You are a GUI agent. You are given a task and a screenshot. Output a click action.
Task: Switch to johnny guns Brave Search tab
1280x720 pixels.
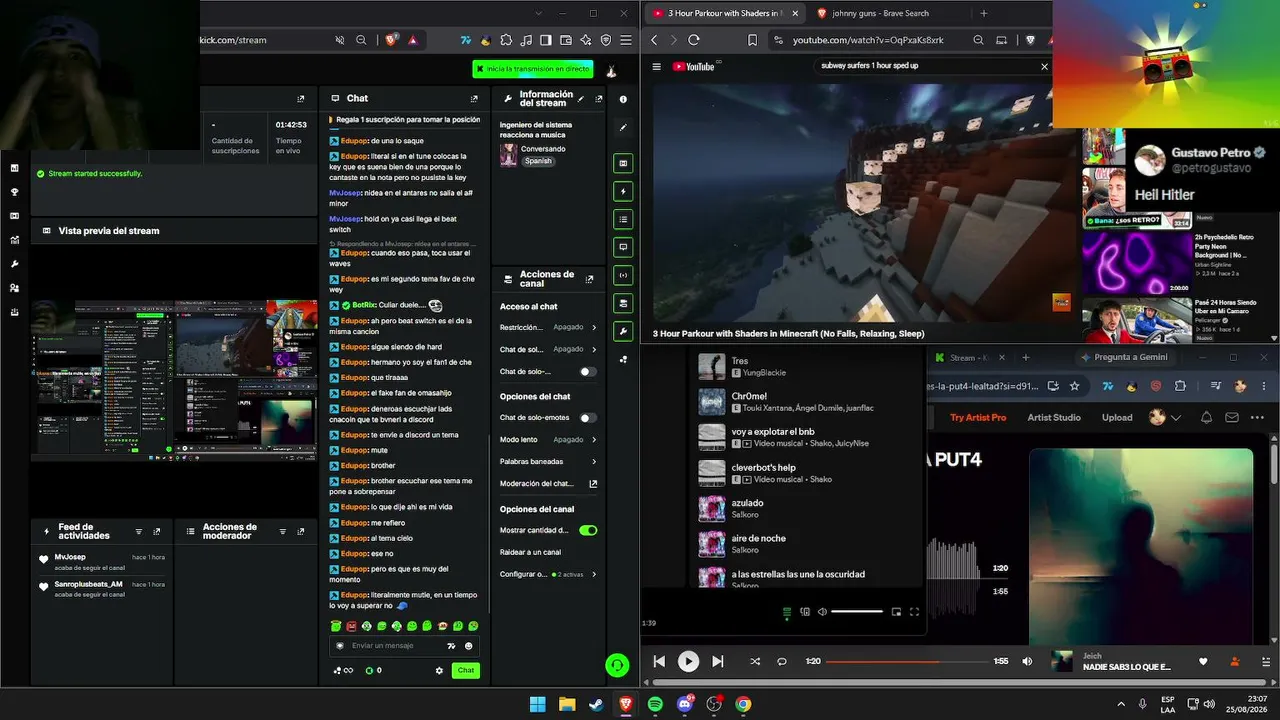880,13
